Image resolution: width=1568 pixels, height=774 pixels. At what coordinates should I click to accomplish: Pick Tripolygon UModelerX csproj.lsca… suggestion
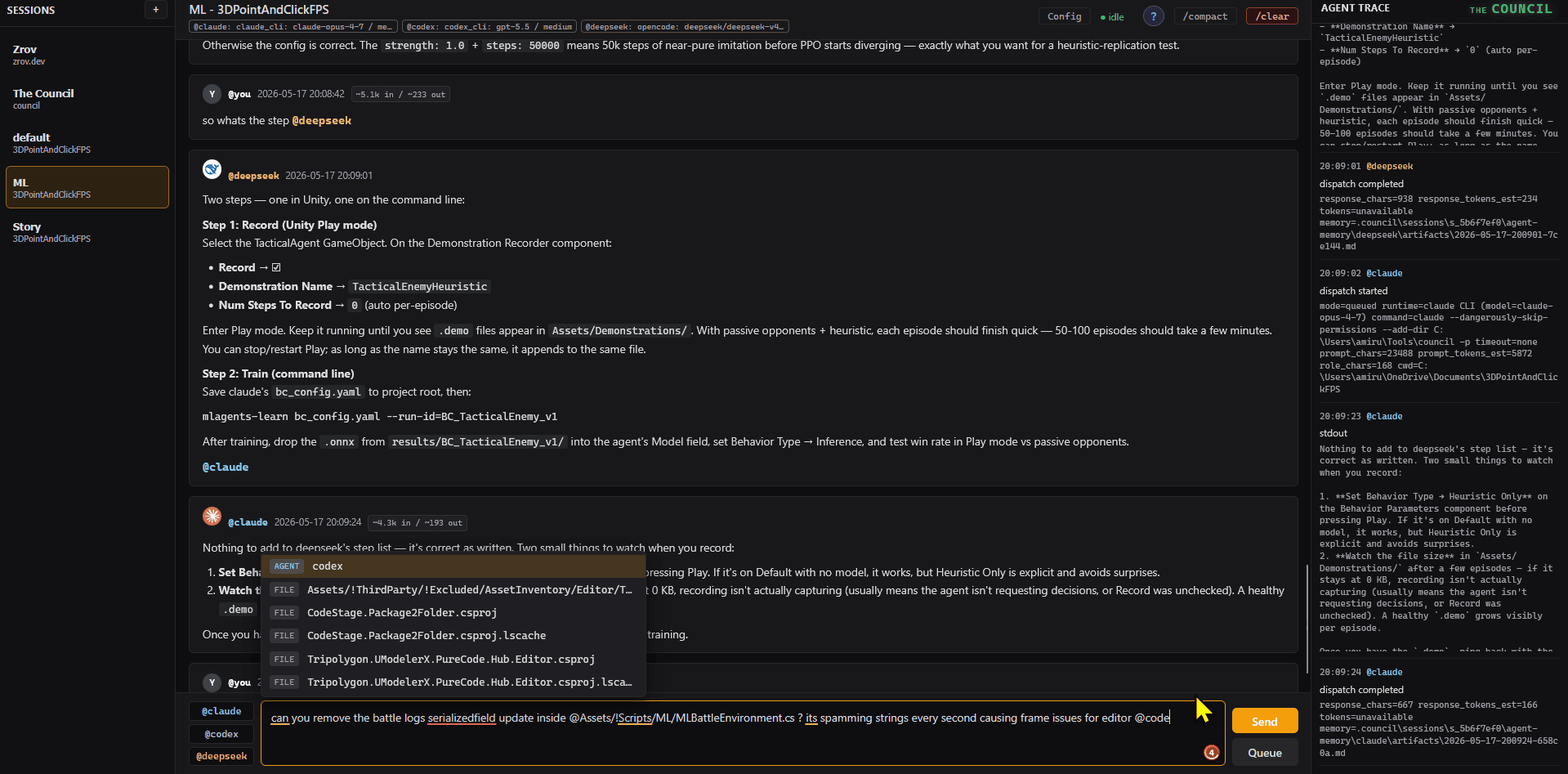[x=453, y=682]
